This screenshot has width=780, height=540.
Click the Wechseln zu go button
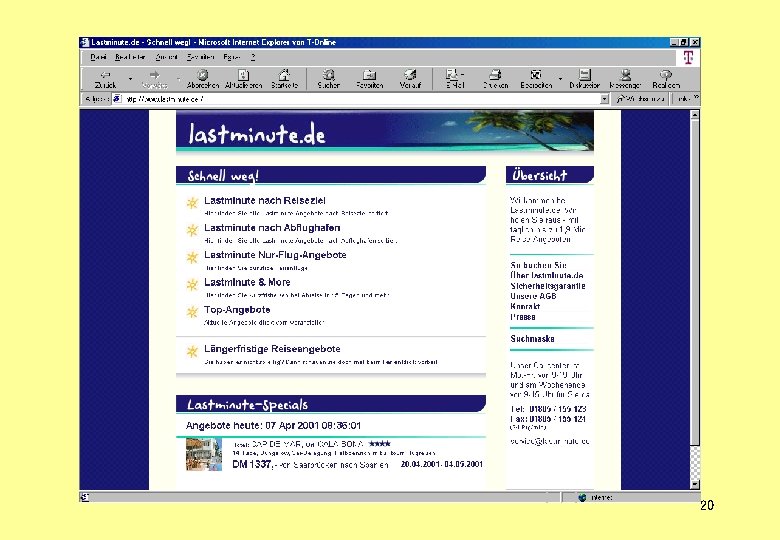641,99
